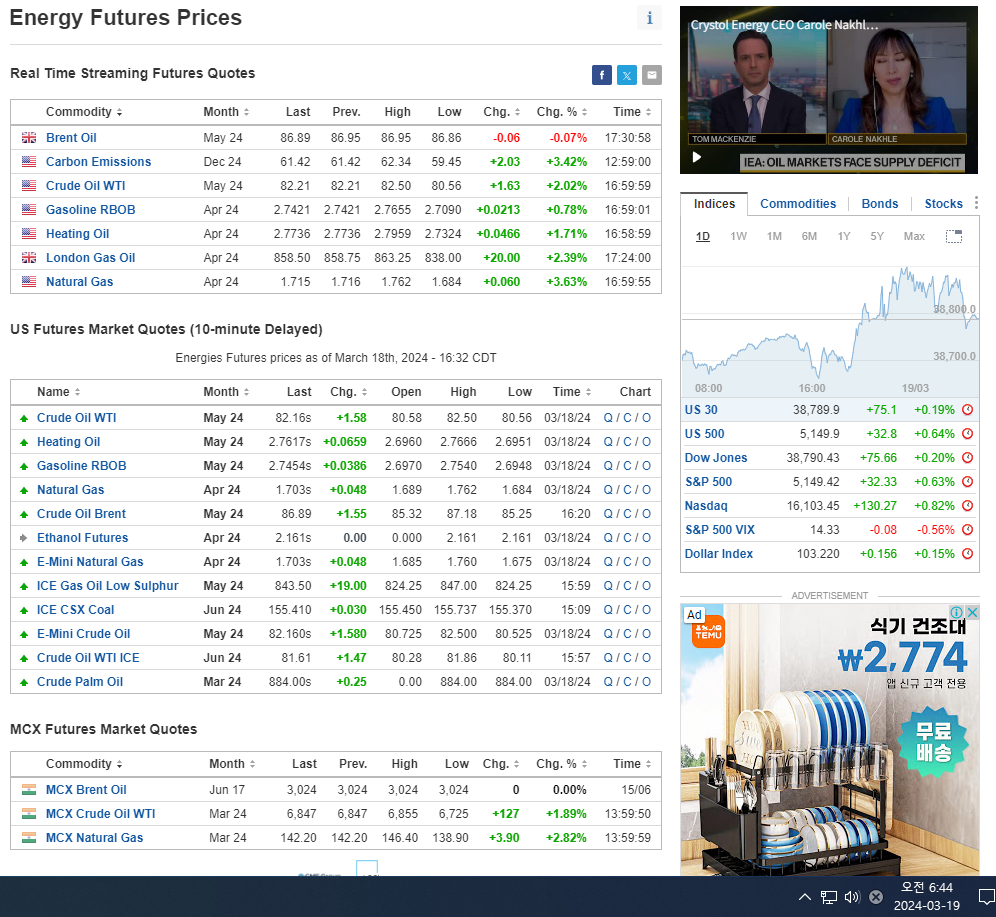This screenshot has height=917, width=996.
Task: Sort US futures table by Chg. column
Action: pyautogui.click(x=348, y=392)
